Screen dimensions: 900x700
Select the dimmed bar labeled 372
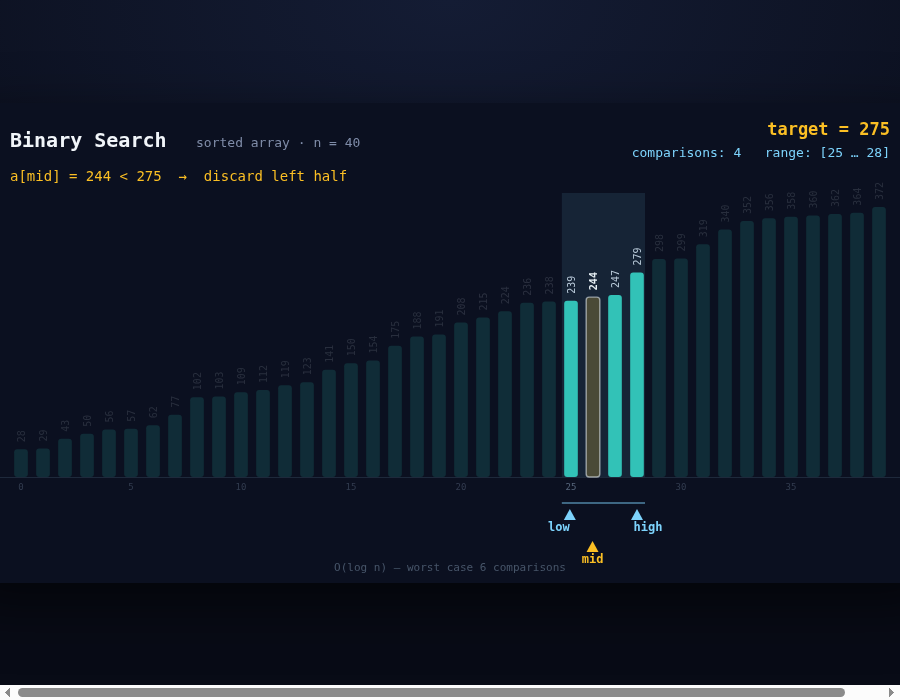[879, 342]
